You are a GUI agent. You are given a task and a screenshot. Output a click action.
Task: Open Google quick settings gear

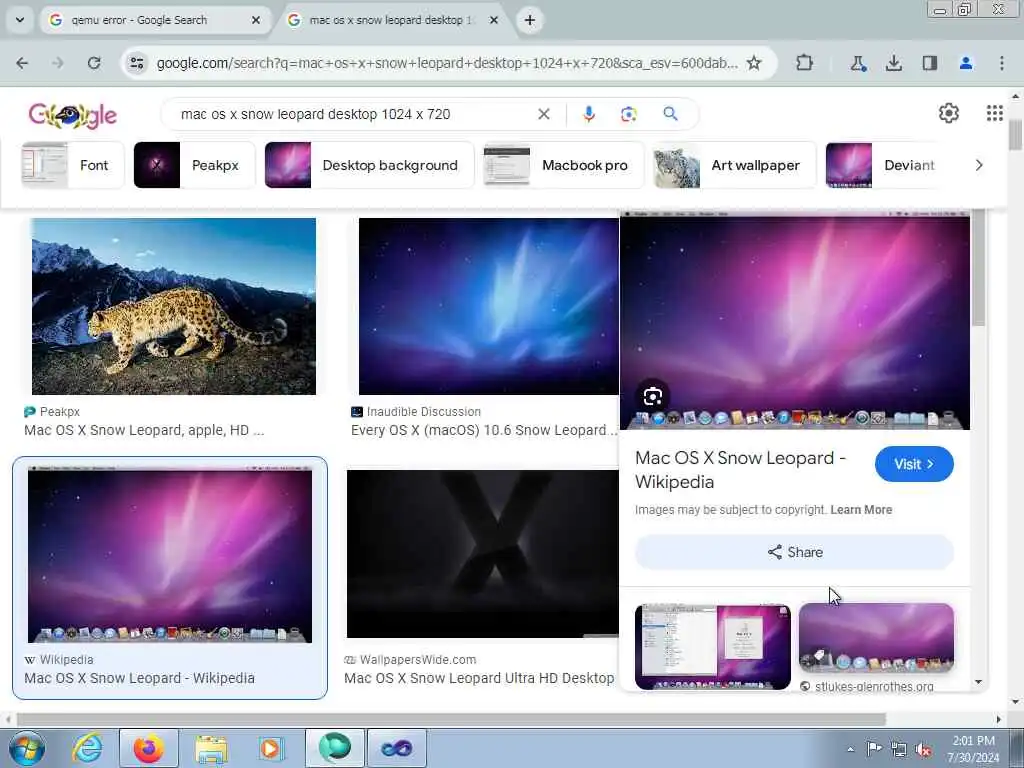click(948, 113)
